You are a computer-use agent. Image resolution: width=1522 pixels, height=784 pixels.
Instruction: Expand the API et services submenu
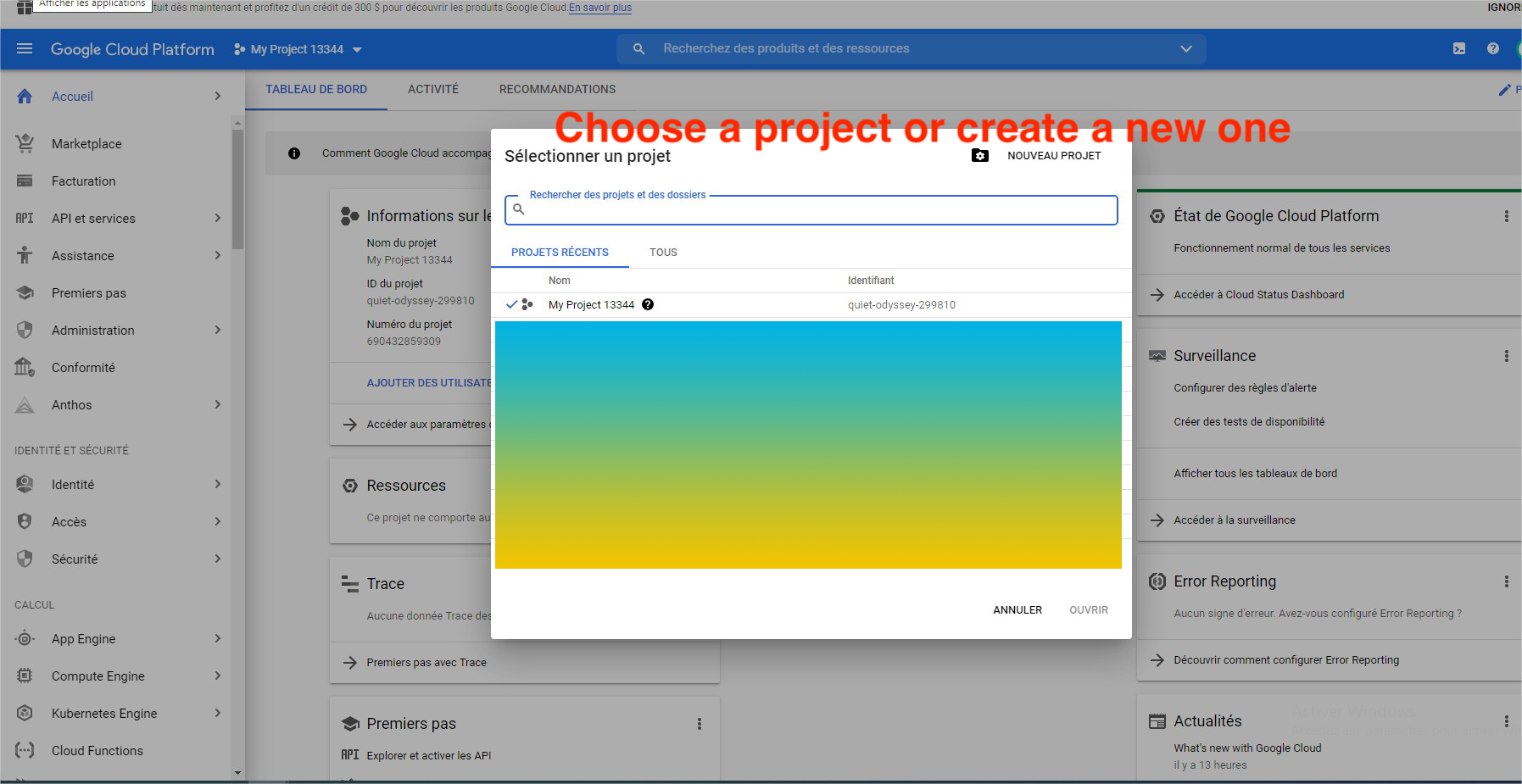218,219
